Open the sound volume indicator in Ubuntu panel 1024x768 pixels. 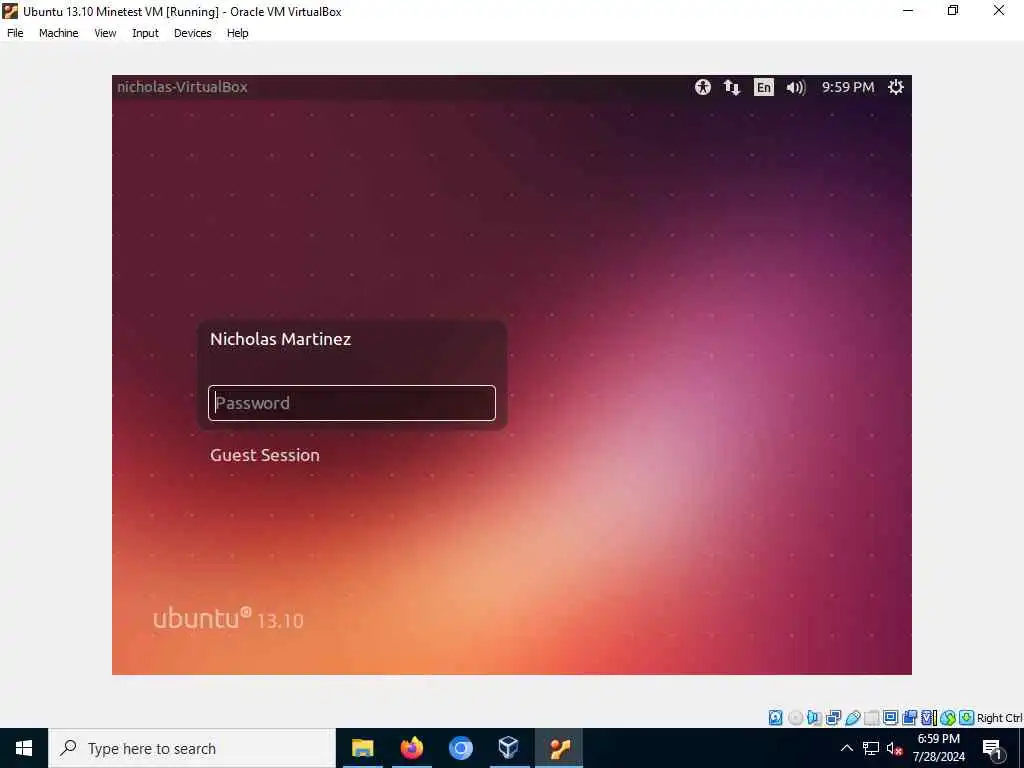795,87
